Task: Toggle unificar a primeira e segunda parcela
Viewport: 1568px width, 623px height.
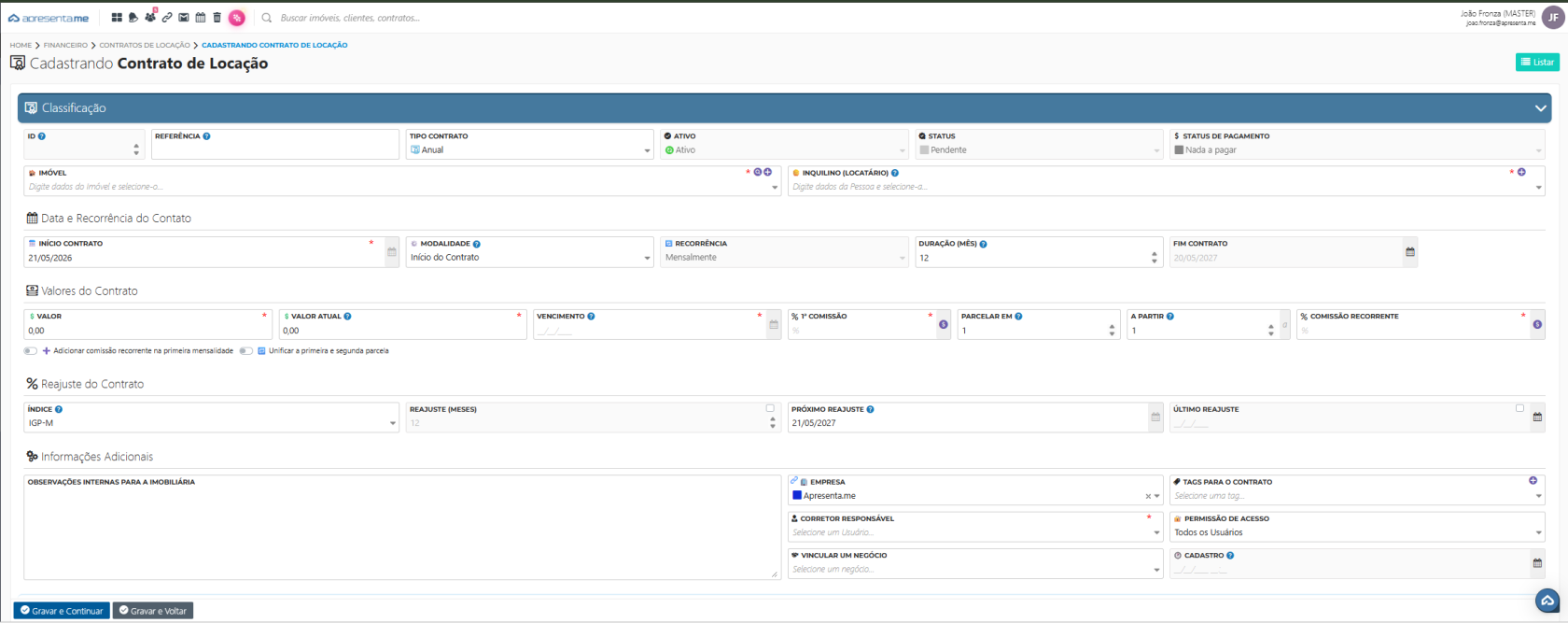Action: click(x=245, y=351)
